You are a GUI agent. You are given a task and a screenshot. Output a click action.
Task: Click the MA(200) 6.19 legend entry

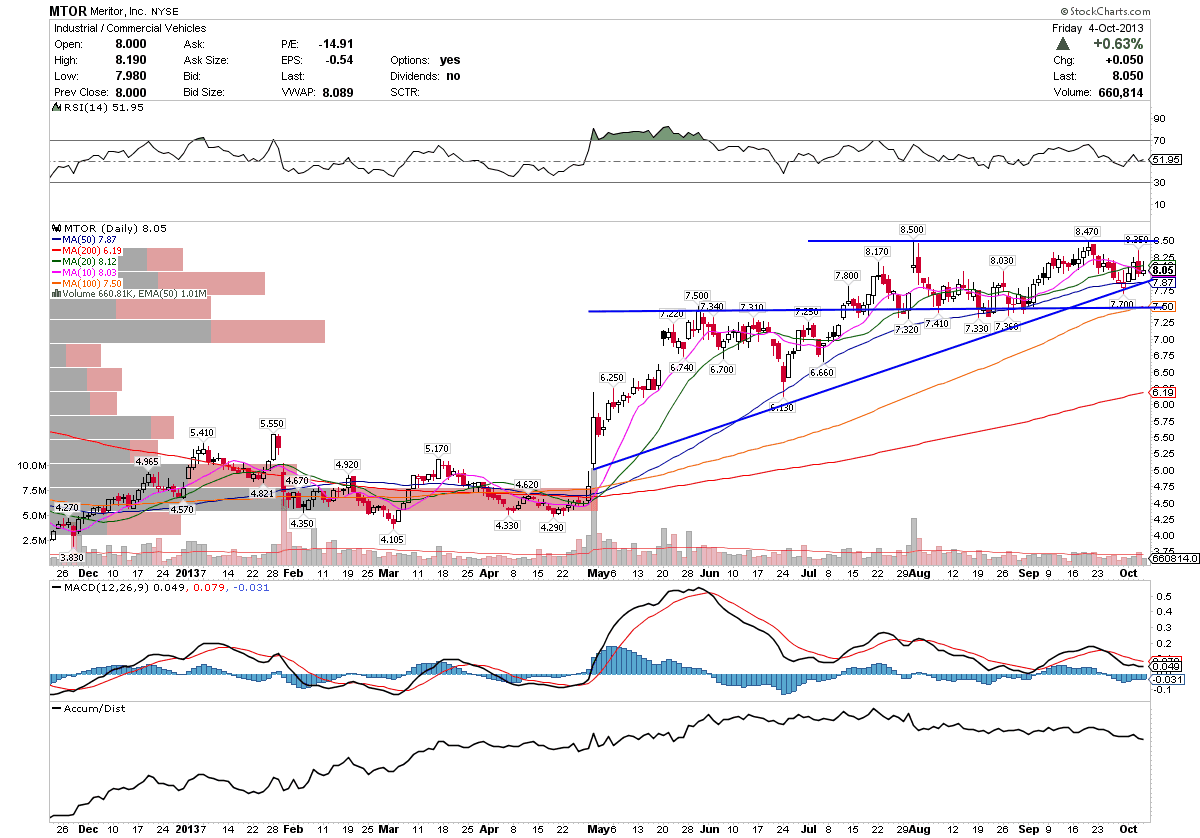point(88,251)
